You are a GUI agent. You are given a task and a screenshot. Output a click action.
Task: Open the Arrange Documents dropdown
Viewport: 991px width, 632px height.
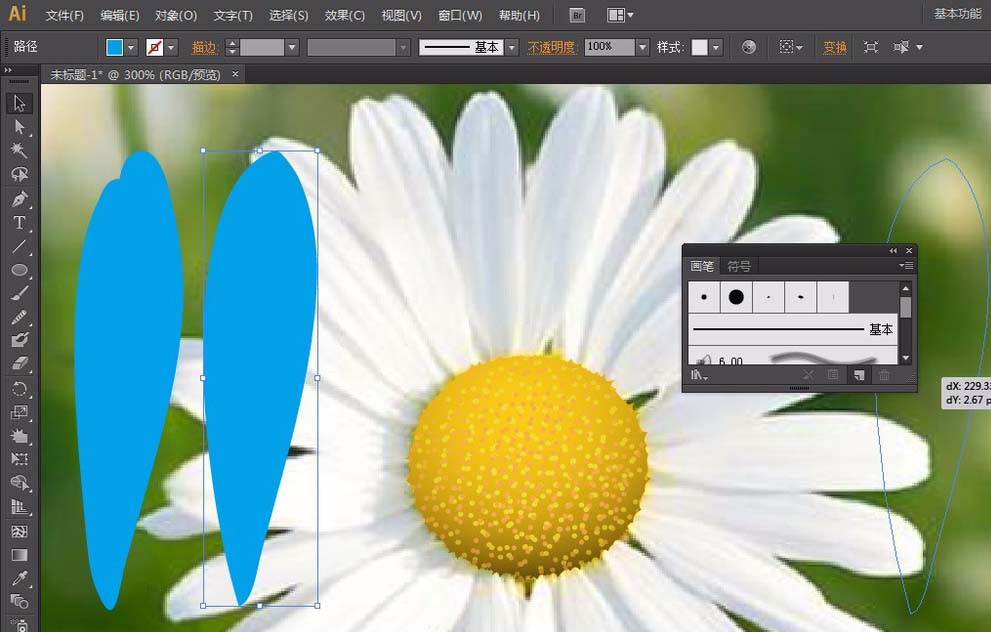pos(620,15)
